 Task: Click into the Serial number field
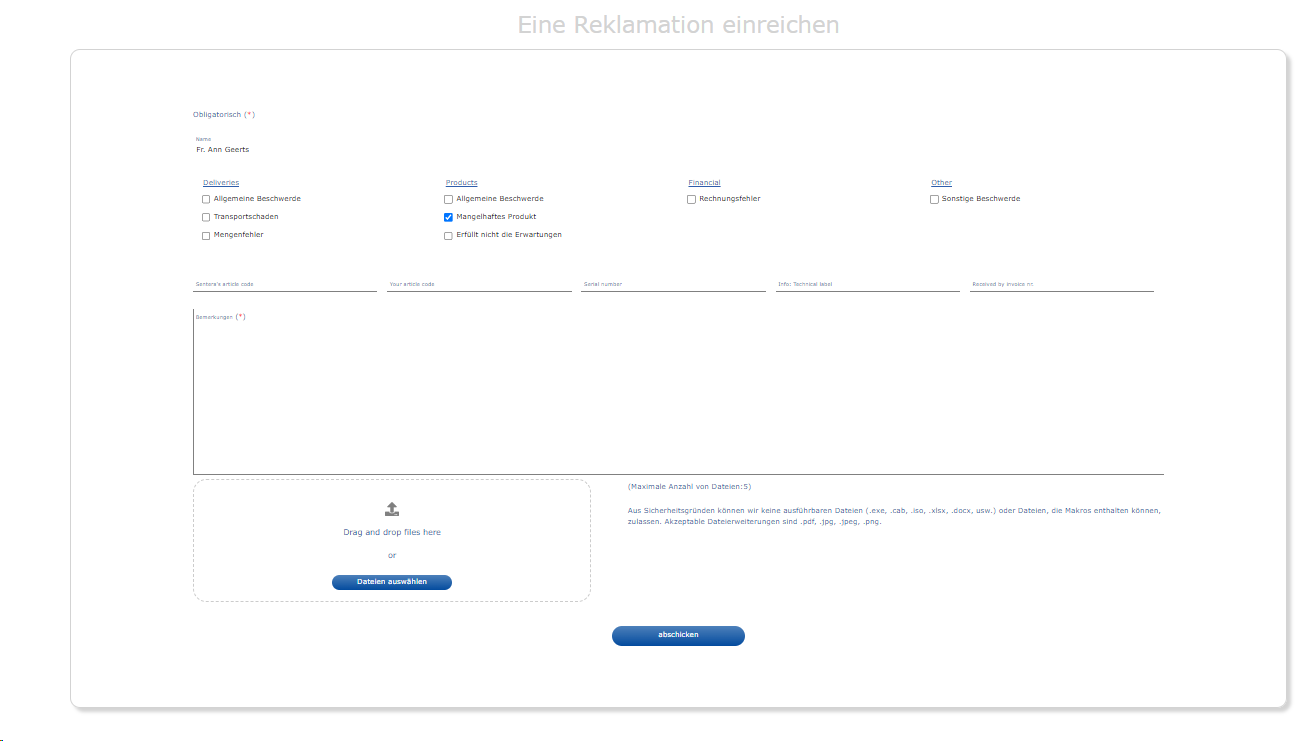tap(673, 285)
